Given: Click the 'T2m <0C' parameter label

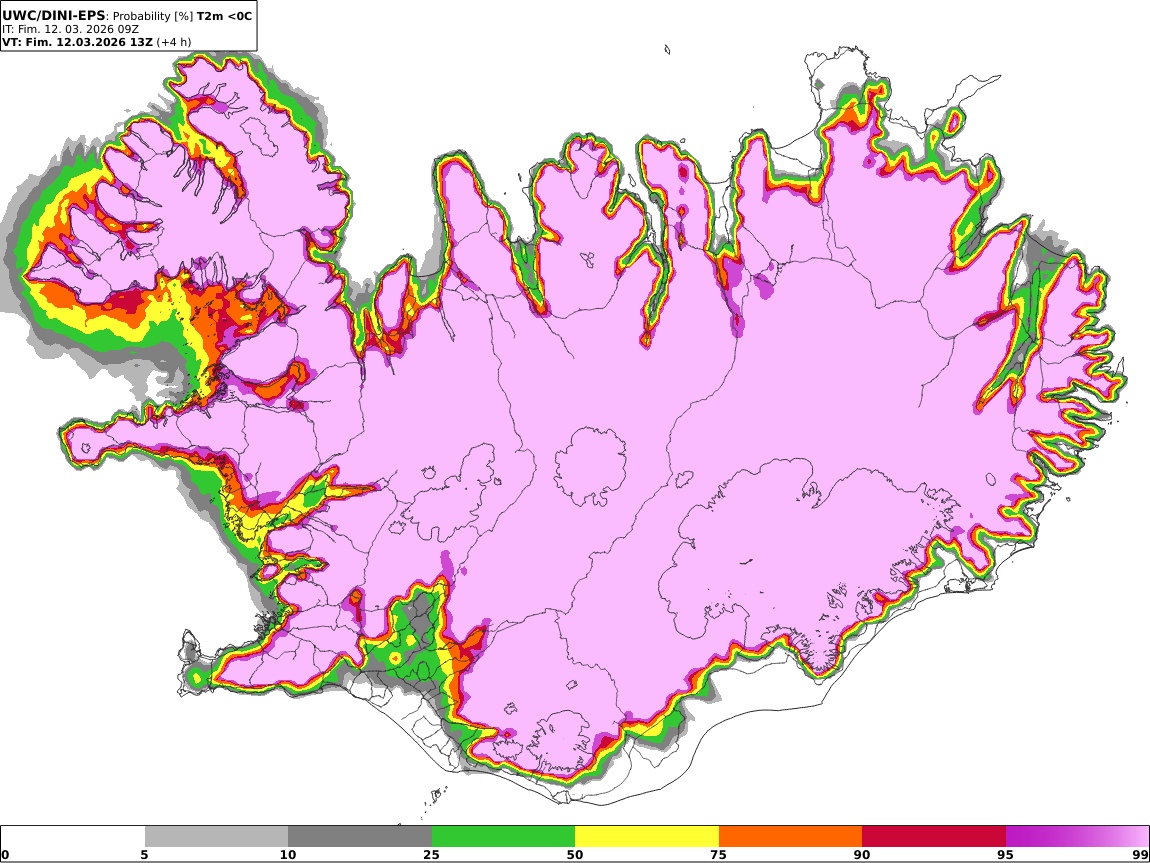Looking at the screenshot, I should click(x=224, y=15).
